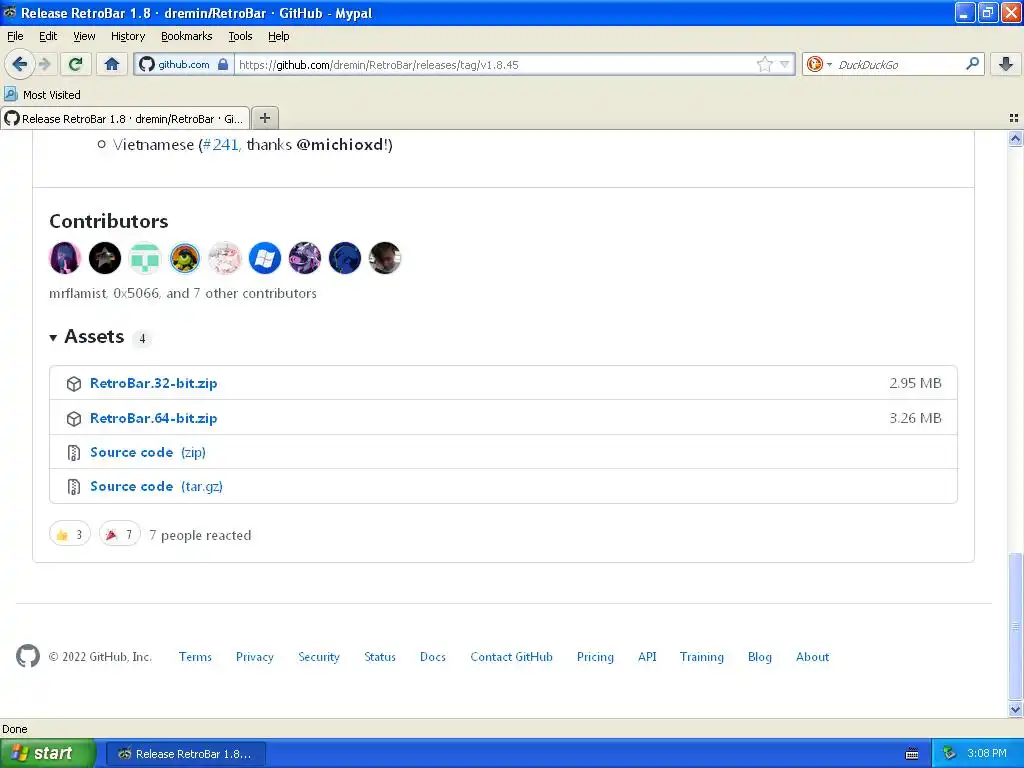Viewport: 1024px width, 768px height.
Task: Open the About footer link
Action: [x=812, y=657]
